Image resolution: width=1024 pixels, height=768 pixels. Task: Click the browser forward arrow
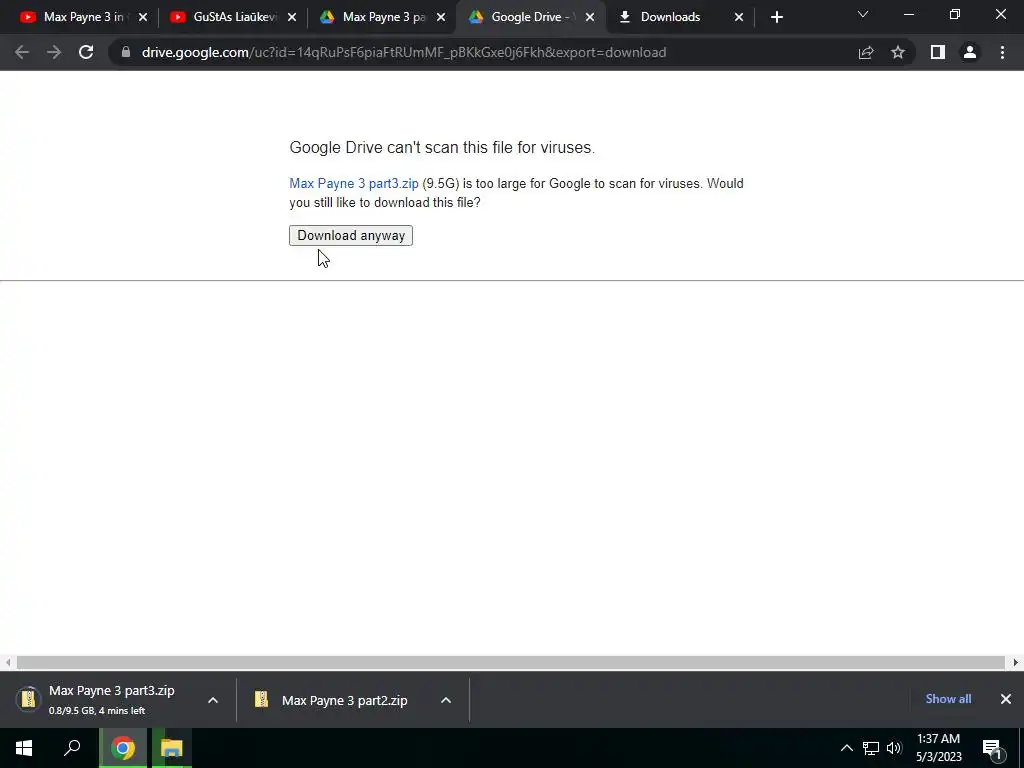pos(54,52)
